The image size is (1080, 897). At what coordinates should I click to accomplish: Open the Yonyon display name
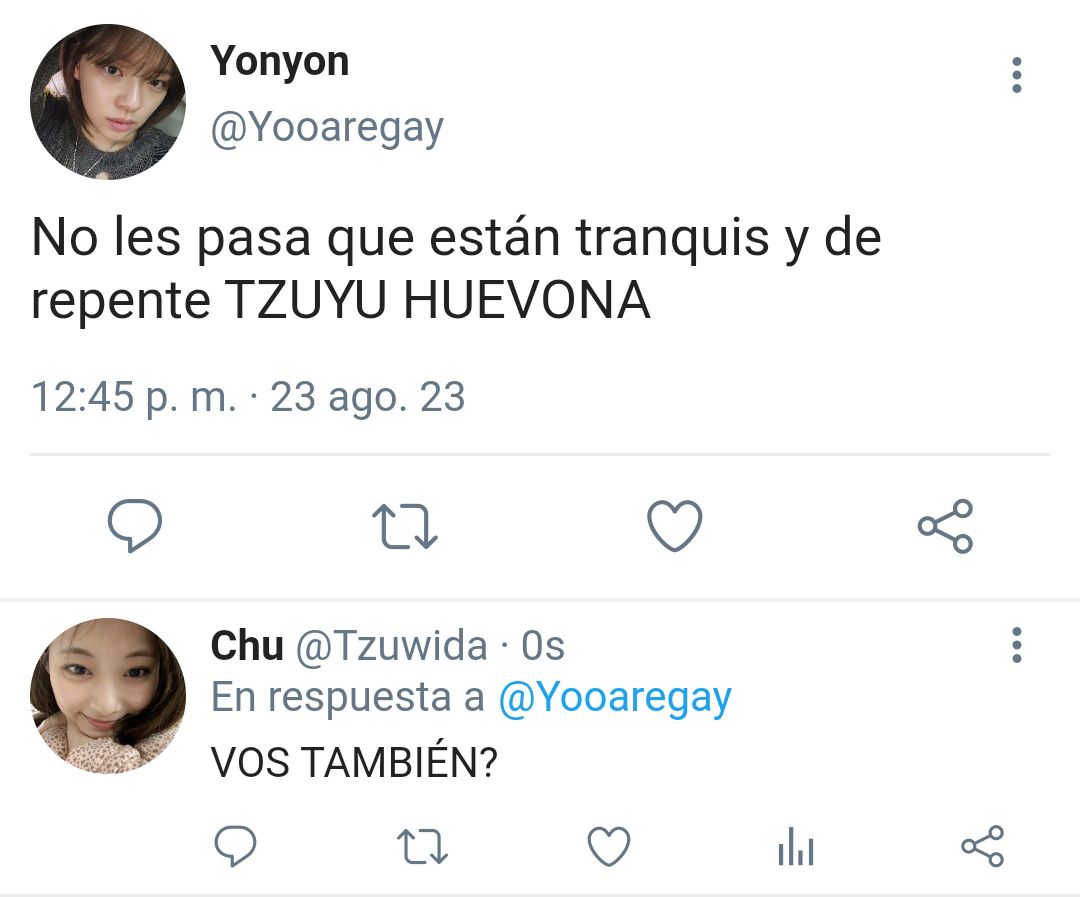[x=280, y=62]
